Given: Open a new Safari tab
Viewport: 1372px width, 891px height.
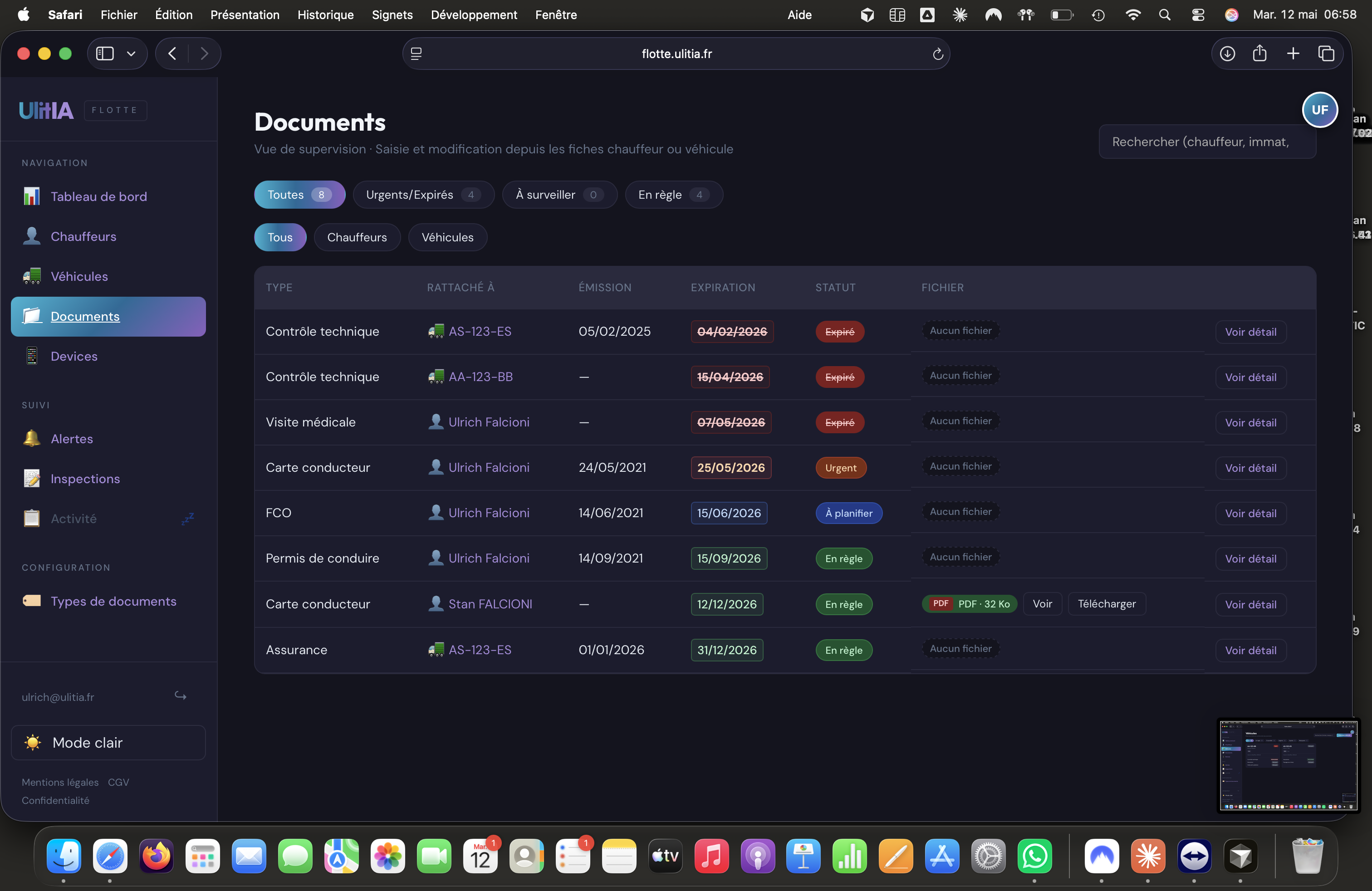Looking at the screenshot, I should coord(1293,54).
